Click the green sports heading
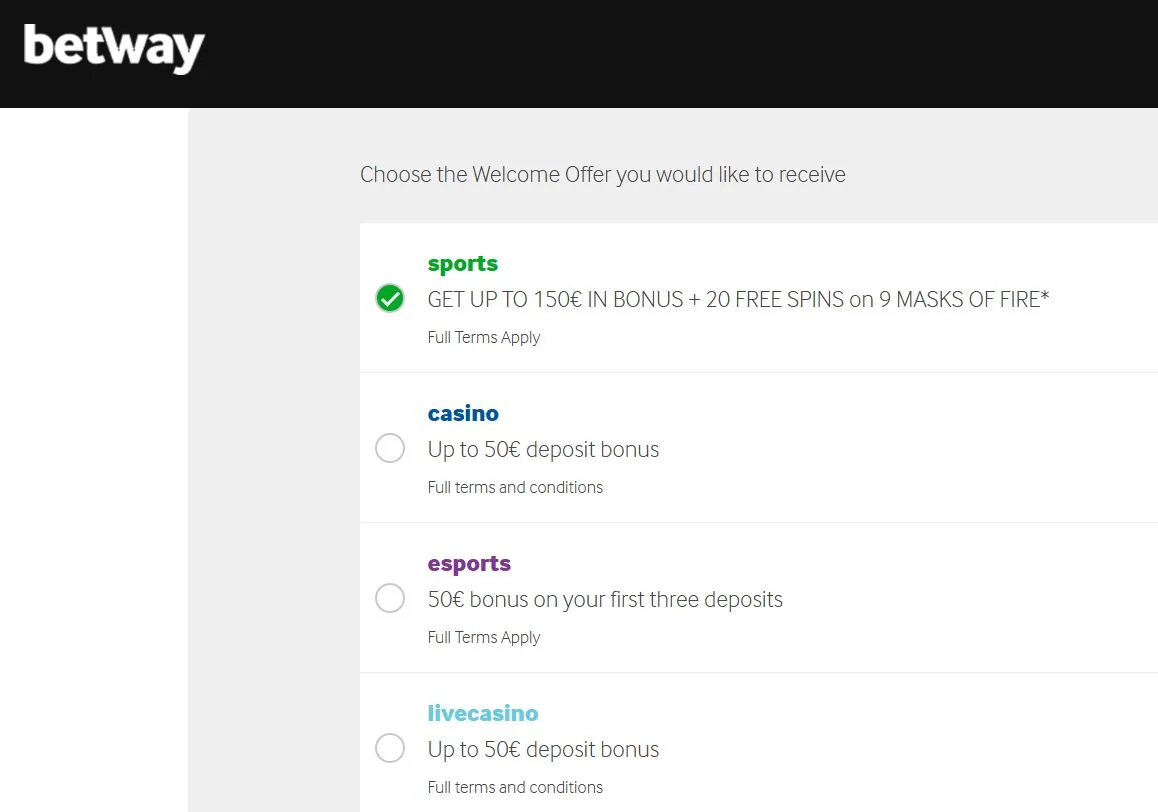Image resolution: width=1158 pixels, height=812 pixels. coord(462,264)
